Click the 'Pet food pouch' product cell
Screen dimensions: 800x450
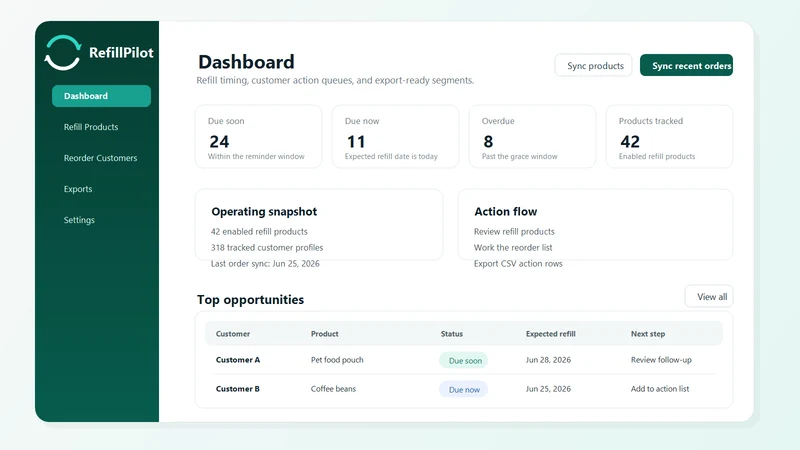(337, 360)
